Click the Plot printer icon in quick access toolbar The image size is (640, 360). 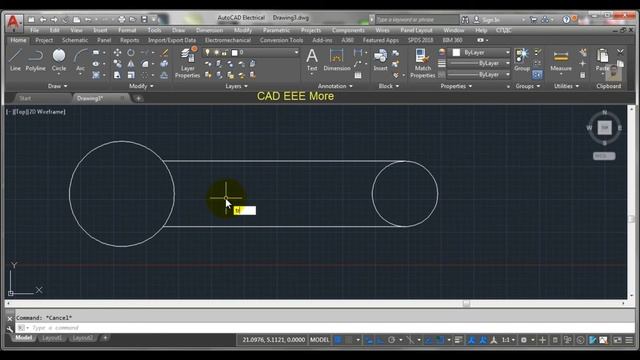coord(121,19)
